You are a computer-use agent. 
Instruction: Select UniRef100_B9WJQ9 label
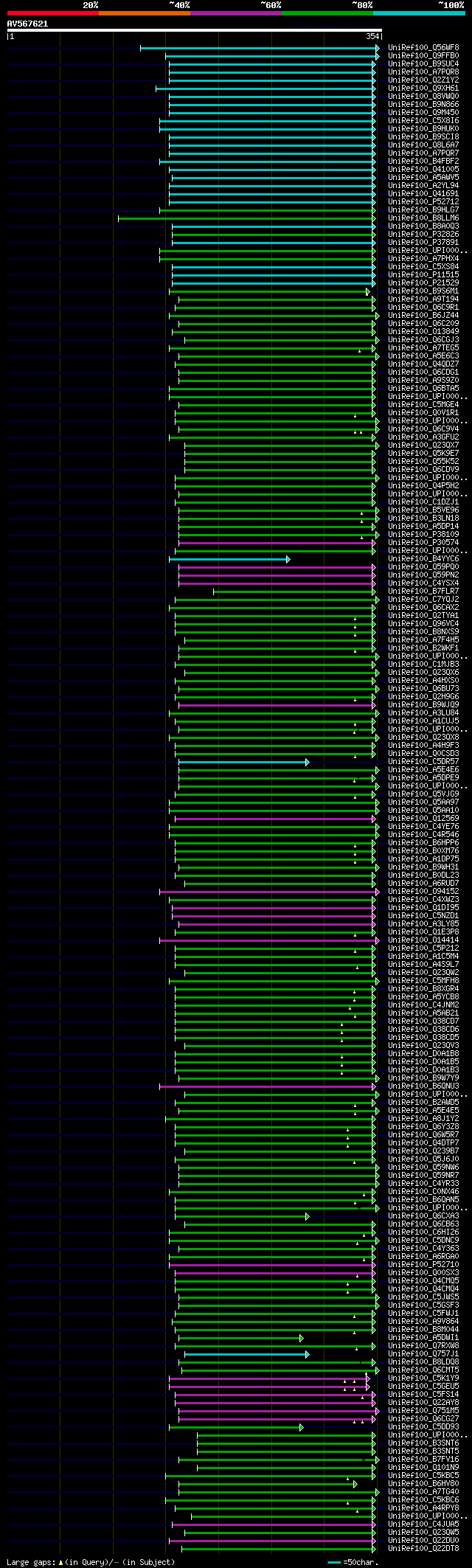click(423, 705)
